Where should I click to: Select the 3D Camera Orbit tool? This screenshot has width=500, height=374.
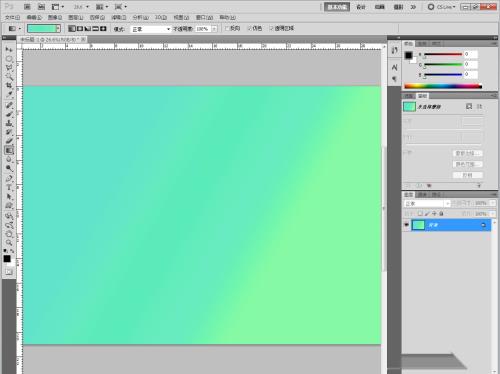tap(9, 225)
